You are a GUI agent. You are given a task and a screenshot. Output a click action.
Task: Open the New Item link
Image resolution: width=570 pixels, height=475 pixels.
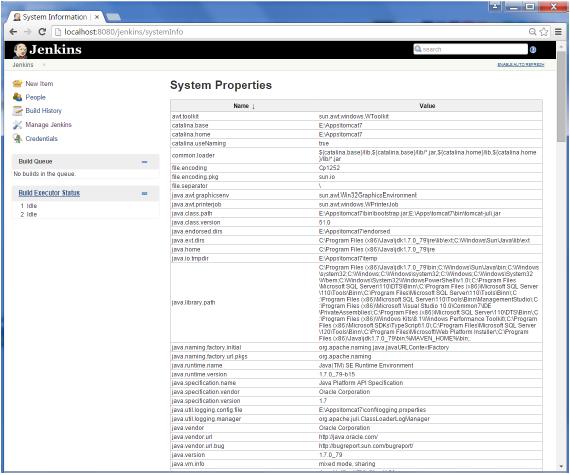tap(39, 84)
